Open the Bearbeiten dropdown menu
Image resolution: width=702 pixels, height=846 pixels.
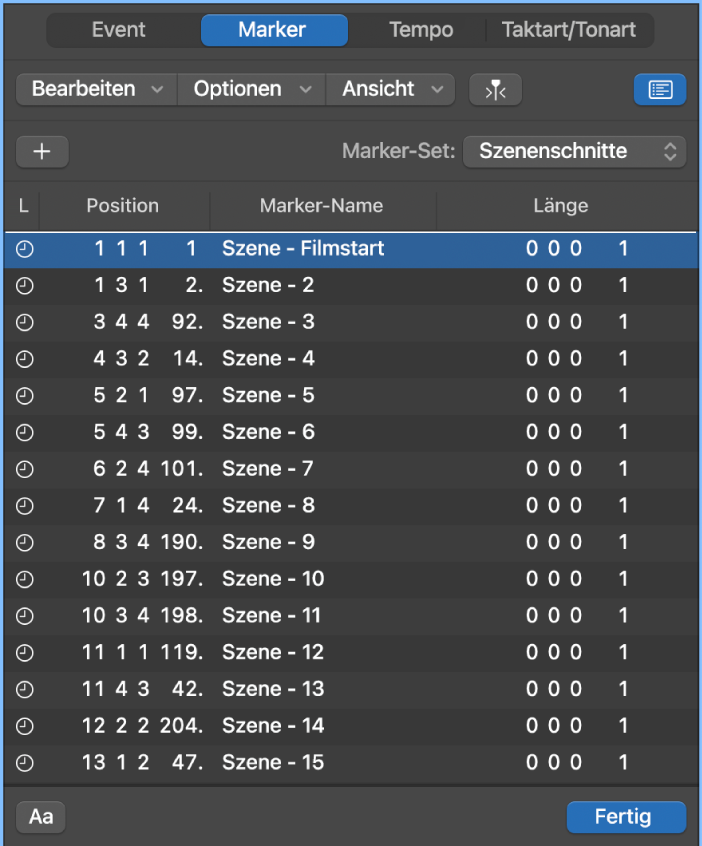click(96, 89)
